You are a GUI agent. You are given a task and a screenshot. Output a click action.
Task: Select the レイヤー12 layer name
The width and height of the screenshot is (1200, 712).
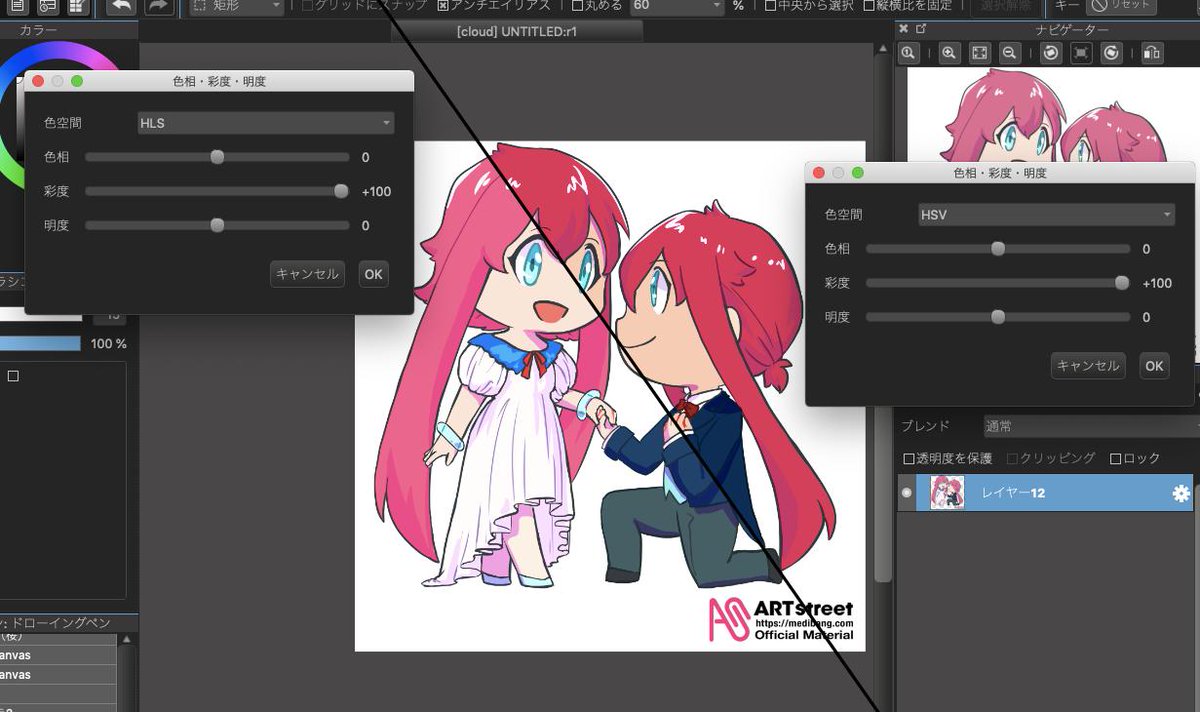point(1014,493)
